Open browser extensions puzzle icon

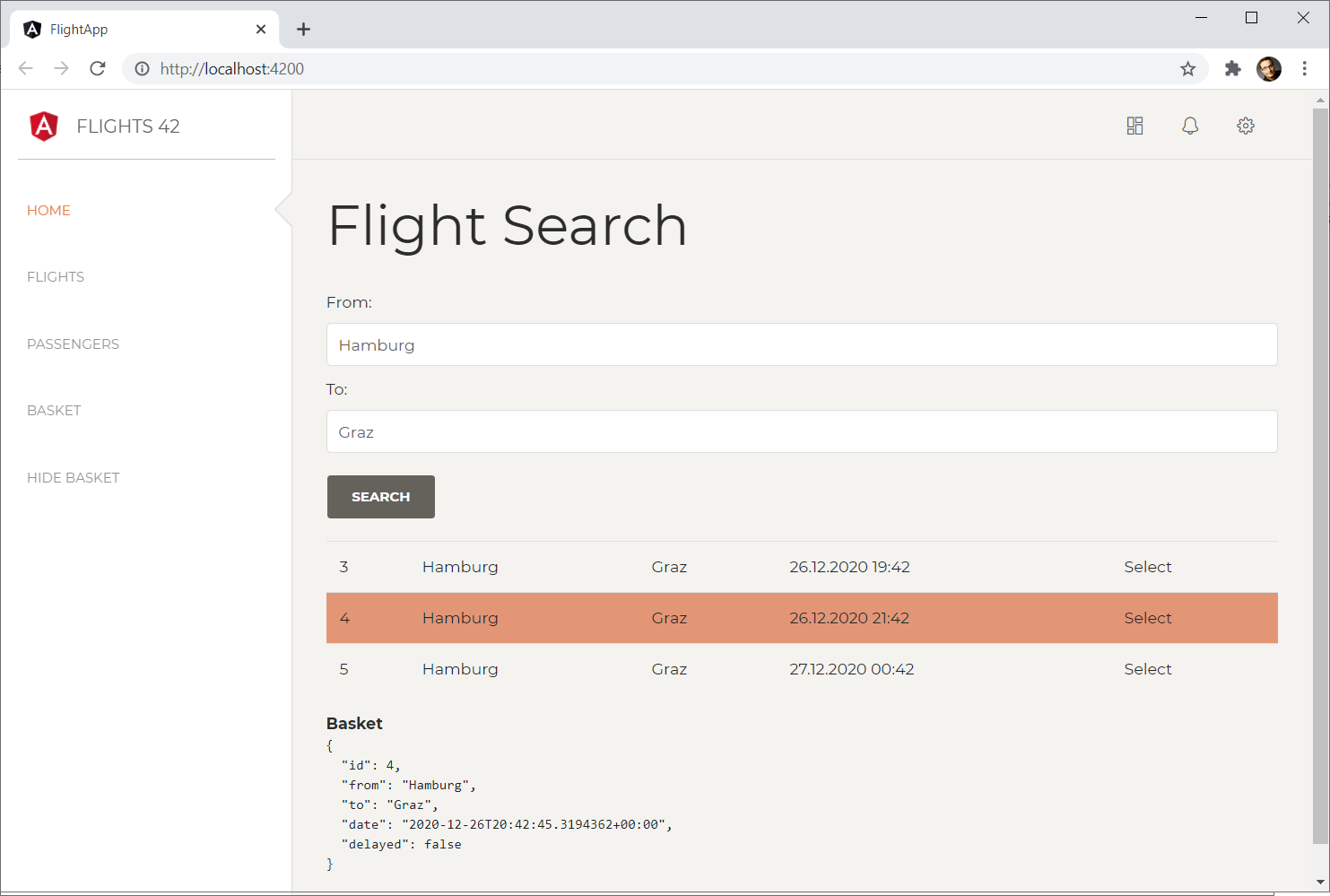(x=1233, y=69)
